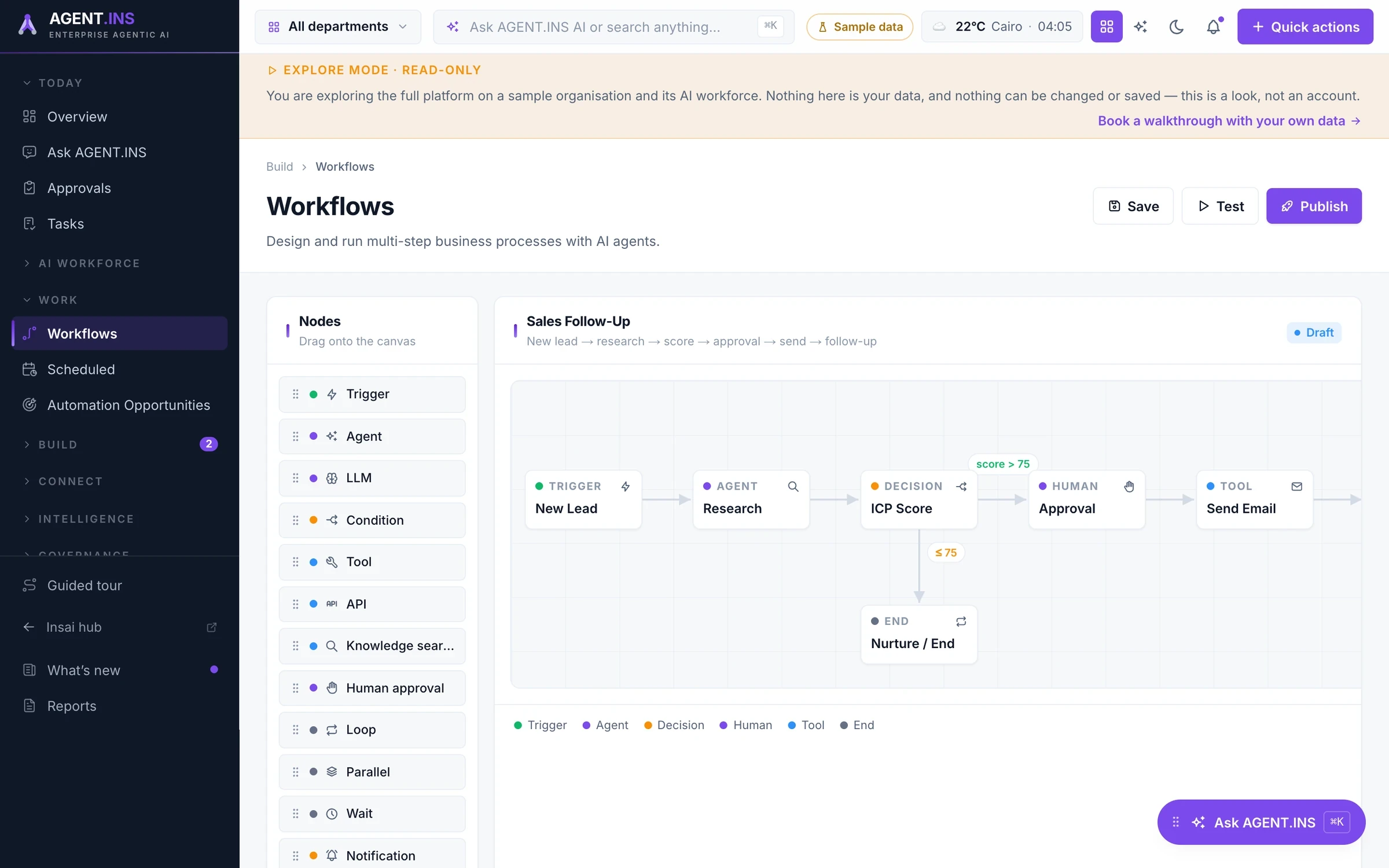1389x868 pixels.
Task: Select the Condition node branch icon
Action: 332,520
